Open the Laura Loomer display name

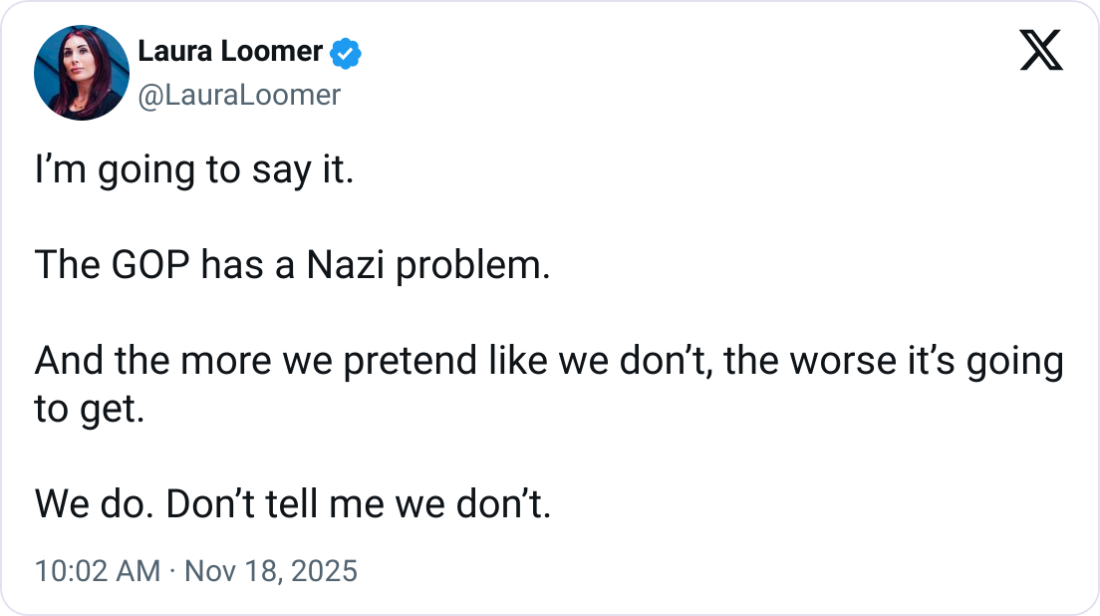pos(229,52)
